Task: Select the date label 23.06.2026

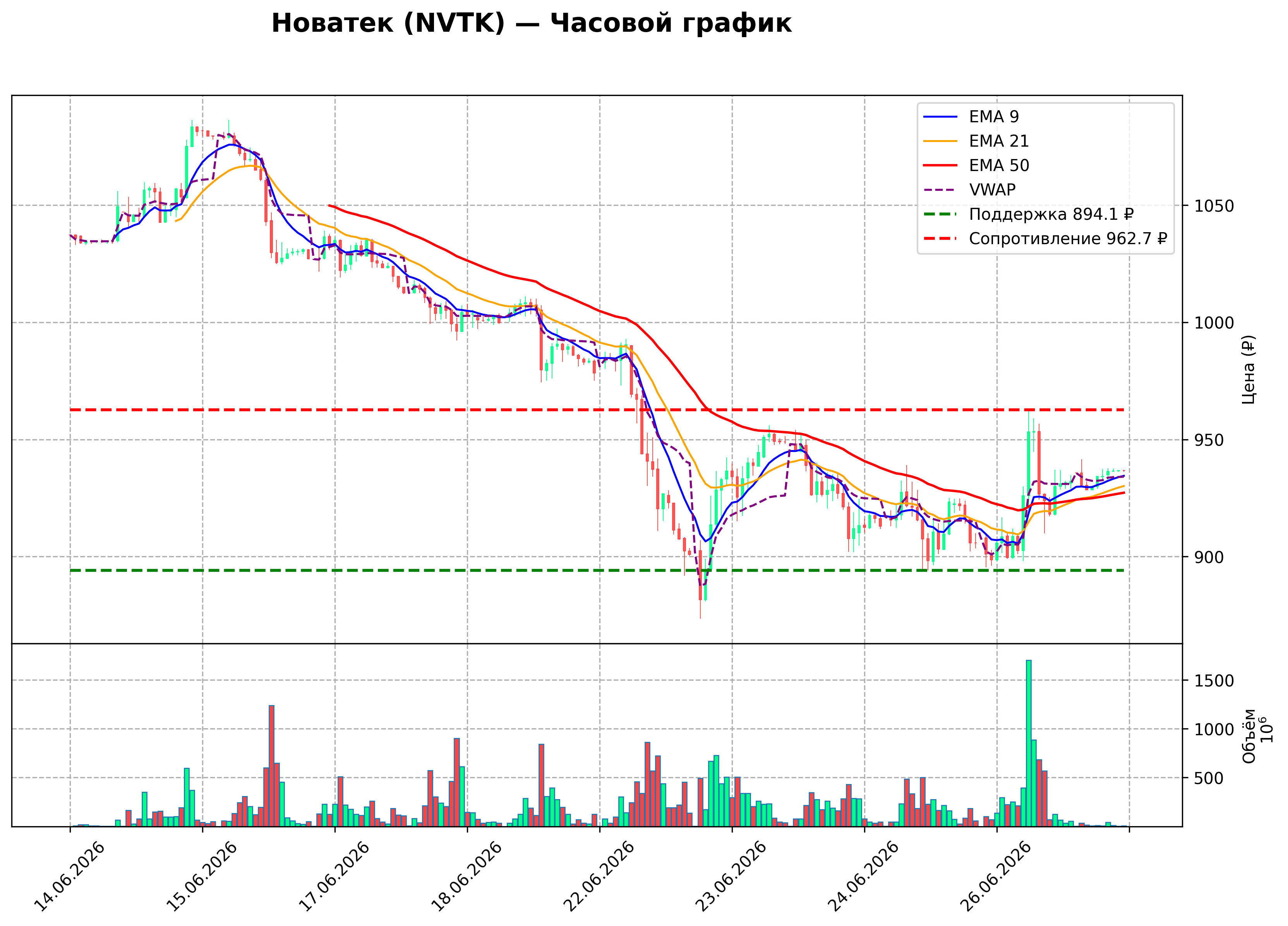Action: pyautogui.click(x=731, y=876)
